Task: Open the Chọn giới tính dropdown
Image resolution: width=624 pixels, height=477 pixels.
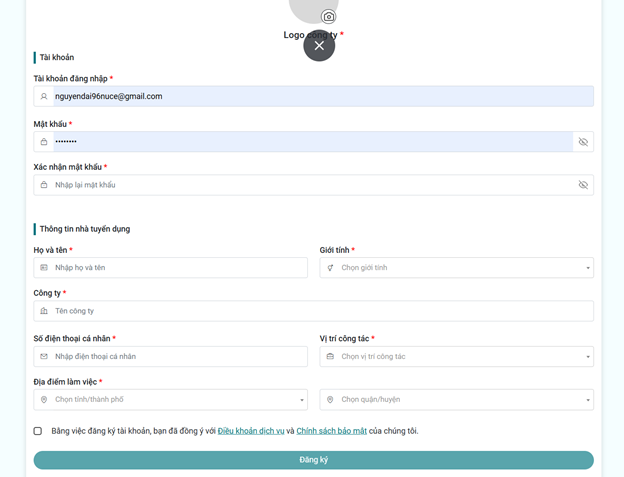Action: pyautogui.click(x=460, y=268)
